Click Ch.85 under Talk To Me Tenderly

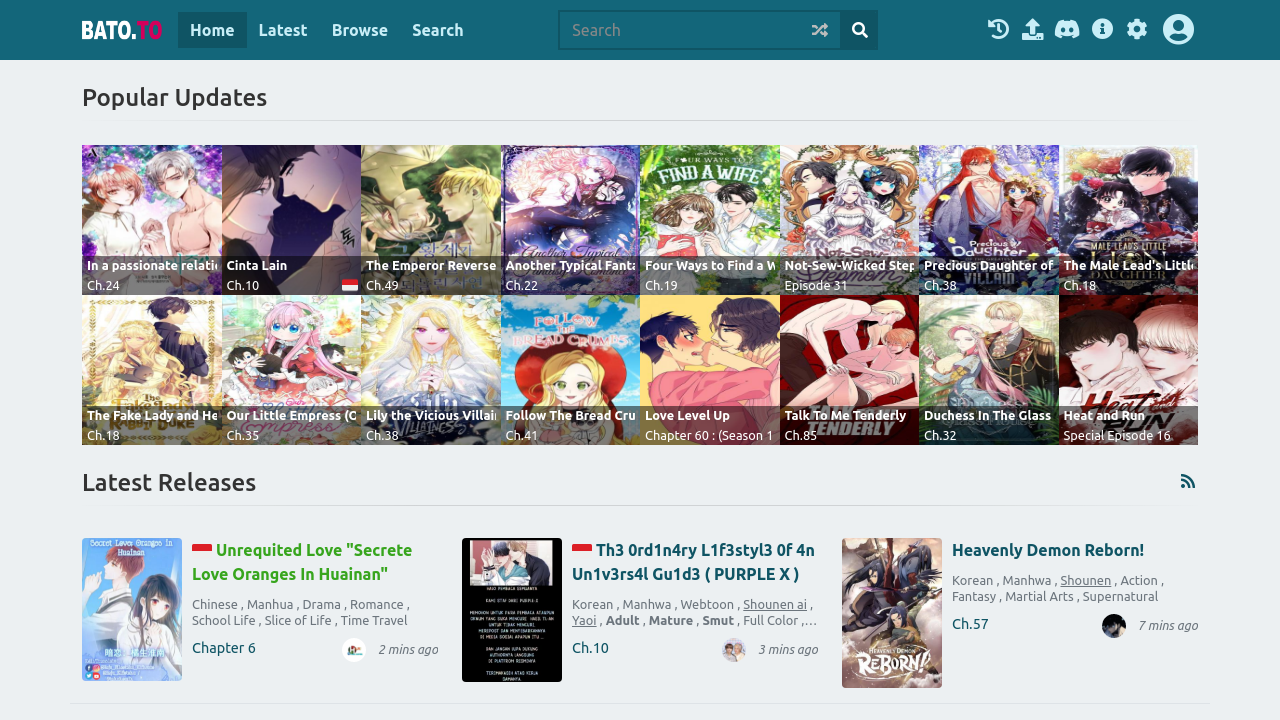(x=801, y=435)
